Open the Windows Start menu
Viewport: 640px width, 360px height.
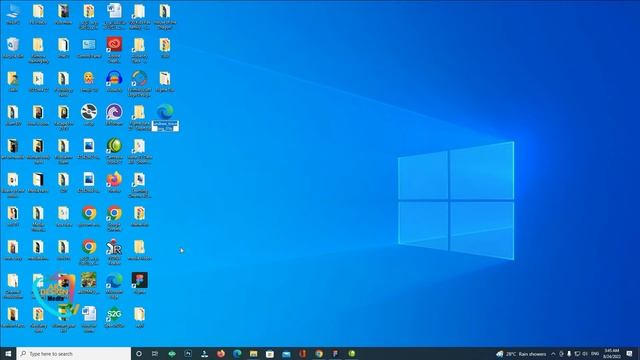coord(8,353)
